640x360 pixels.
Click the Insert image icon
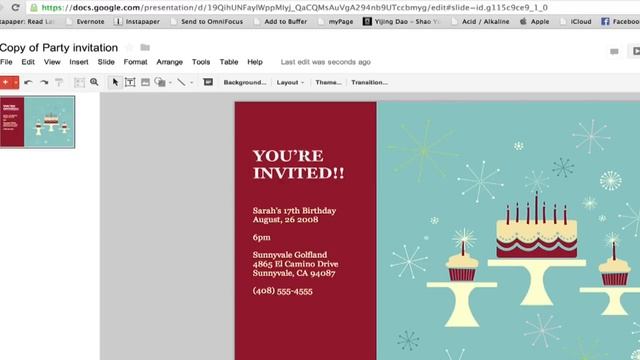(145, 82)
